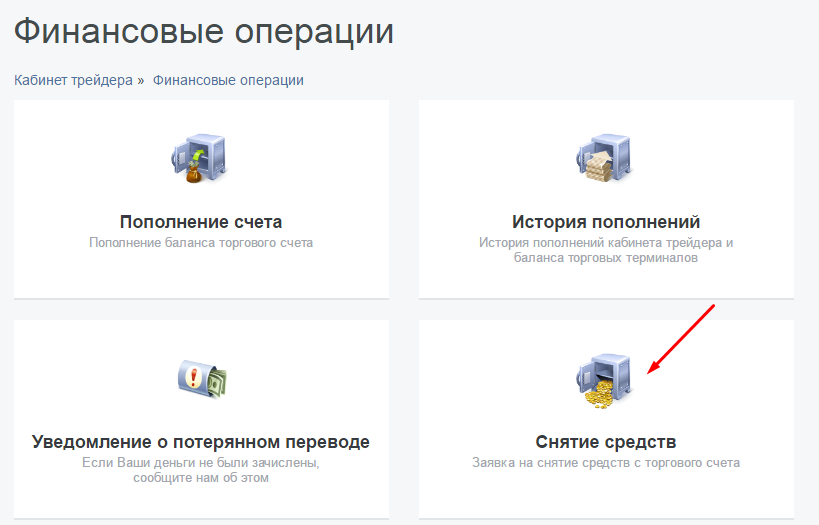Click Финансовые операции breadcrumb item
This screenshot has height=525, width=819.
pyautogui.click(x=228, y=80)
